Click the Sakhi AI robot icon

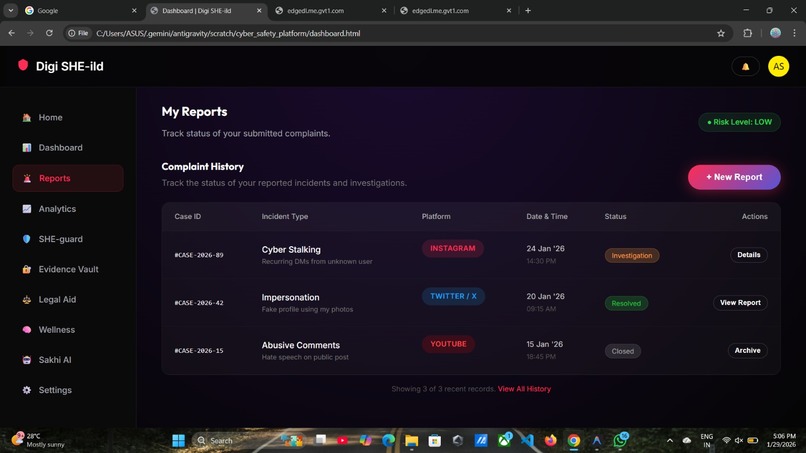click(27, 360)
